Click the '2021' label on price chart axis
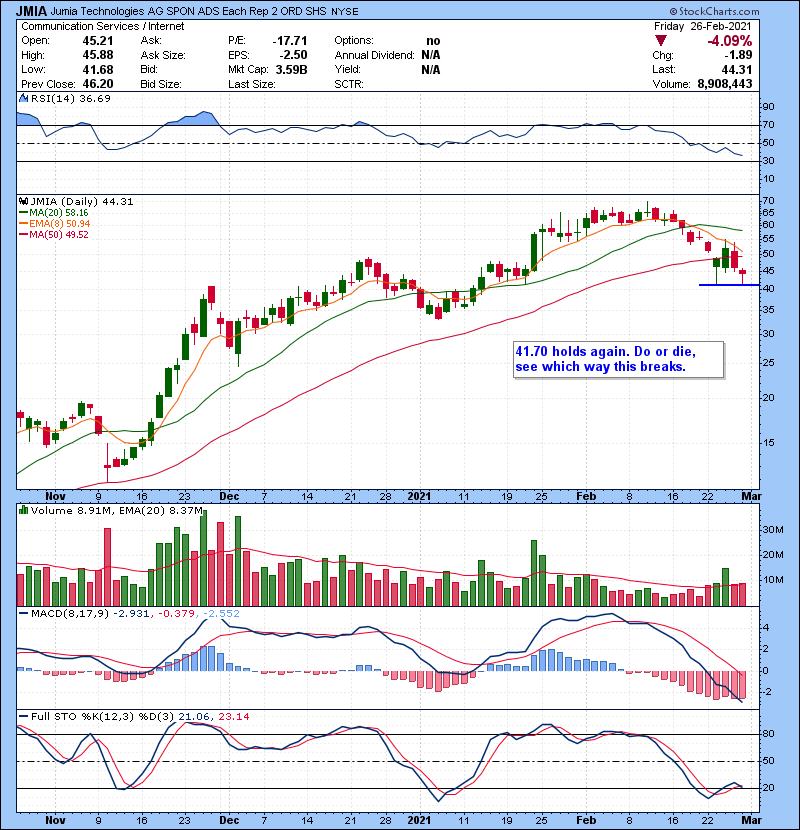The height and width of the screenshot is (830, 800). (419, 496)
